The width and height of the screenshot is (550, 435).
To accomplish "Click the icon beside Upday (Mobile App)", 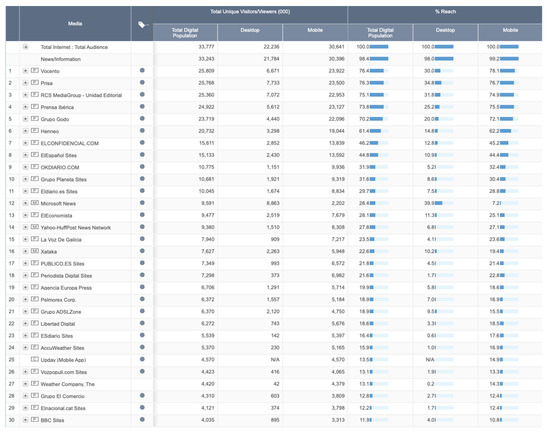I will click(35, 360).
